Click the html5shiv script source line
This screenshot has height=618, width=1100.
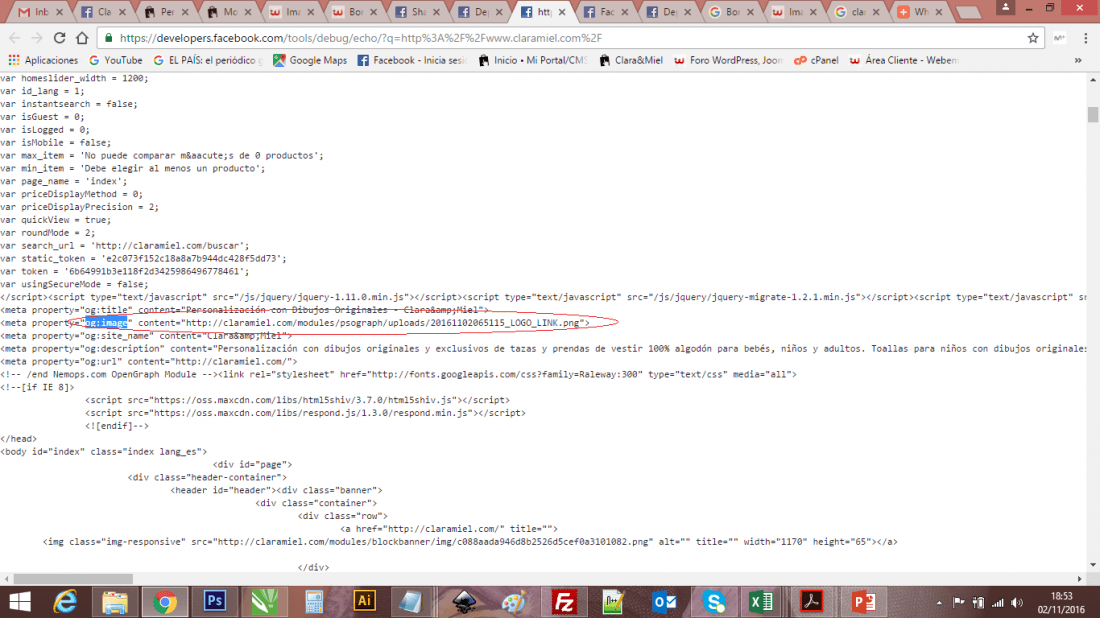click(x=297, y=400)
